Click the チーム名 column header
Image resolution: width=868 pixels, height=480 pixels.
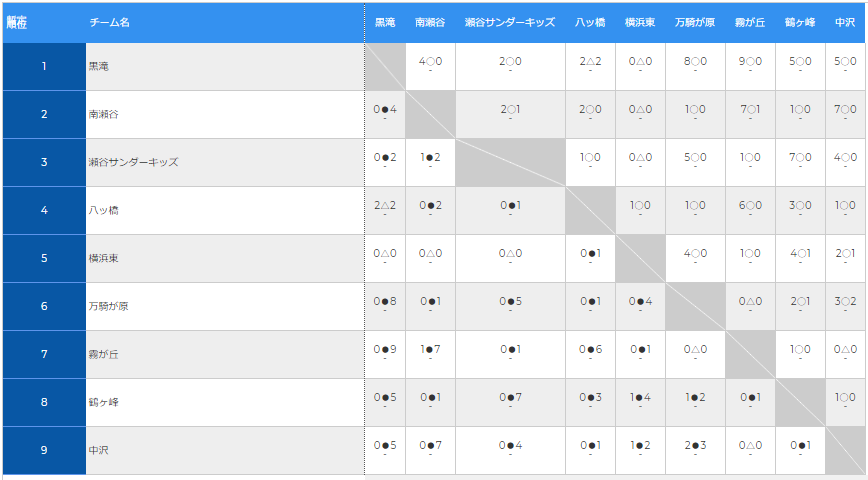point(110,22)
